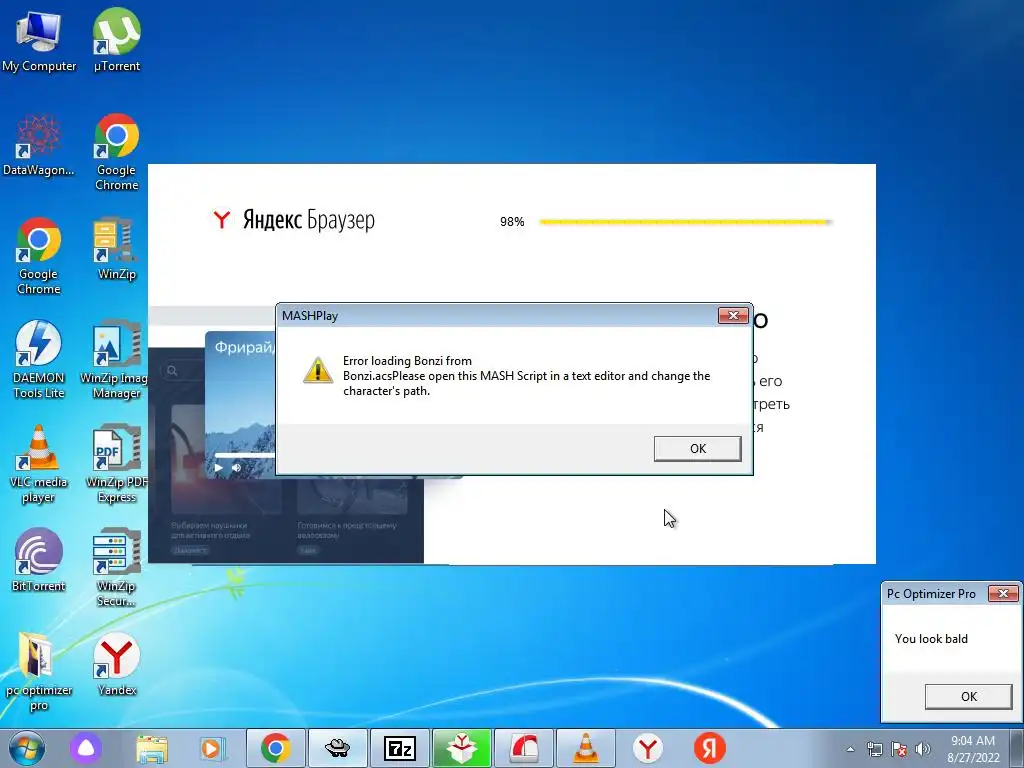The image size is (1024, 768).
Task: Select the WinZip desktop shortcut
Action: [x=116, y=249]
